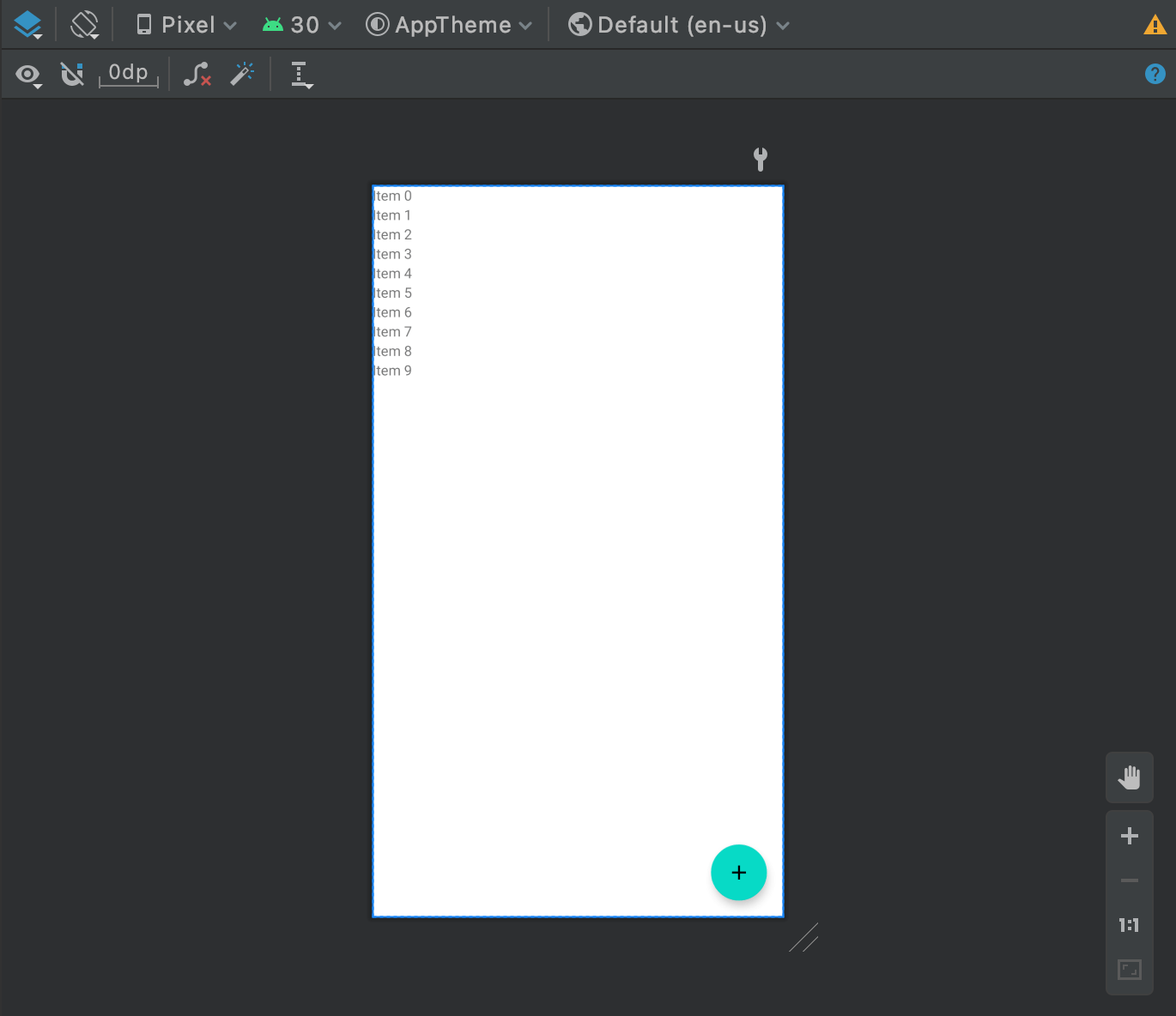Viewport: 1176px width, 1016px height.
Task: Click the yellow warning triangle icon
Action: pos(1155,25)
